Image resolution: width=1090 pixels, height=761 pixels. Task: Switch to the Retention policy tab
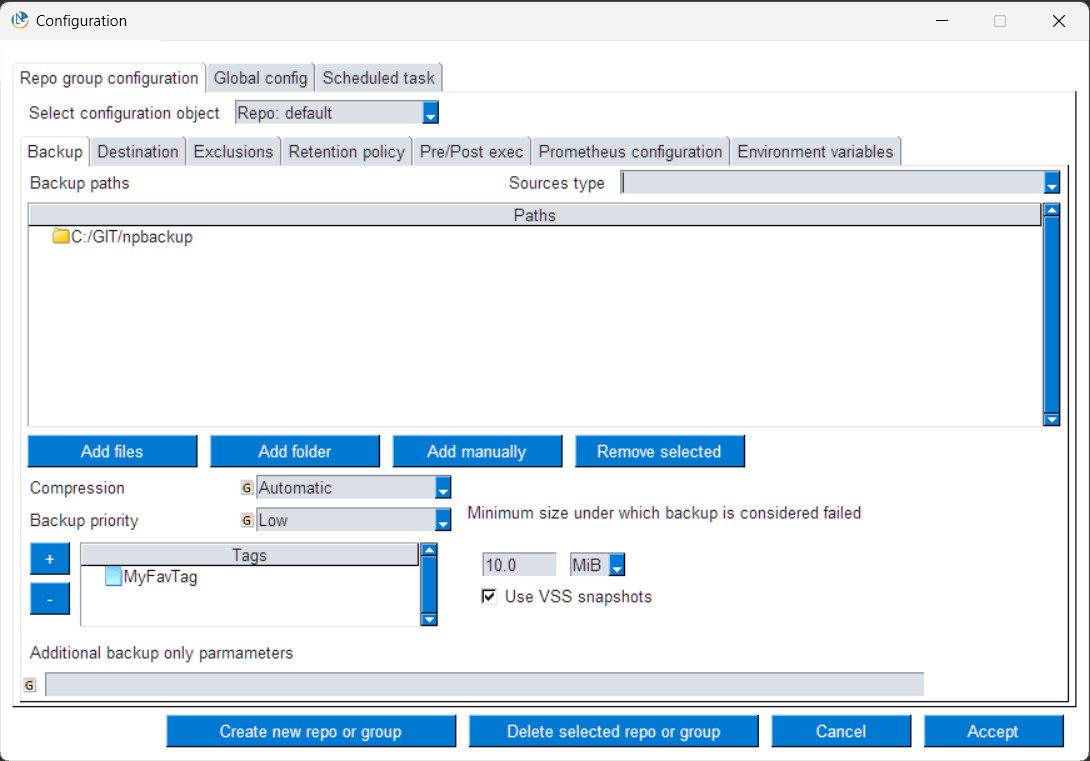[x=346, y=152]
